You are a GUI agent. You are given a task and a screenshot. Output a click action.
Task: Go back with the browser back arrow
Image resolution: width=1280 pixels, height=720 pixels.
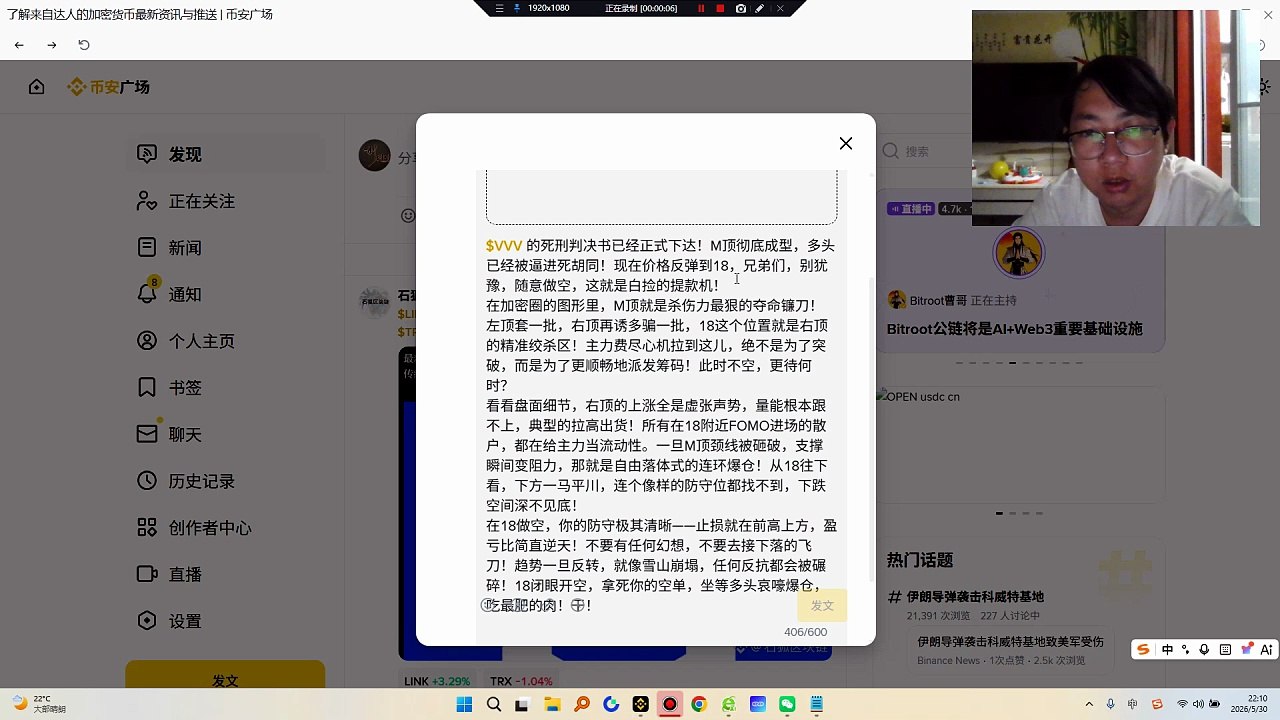19,45
